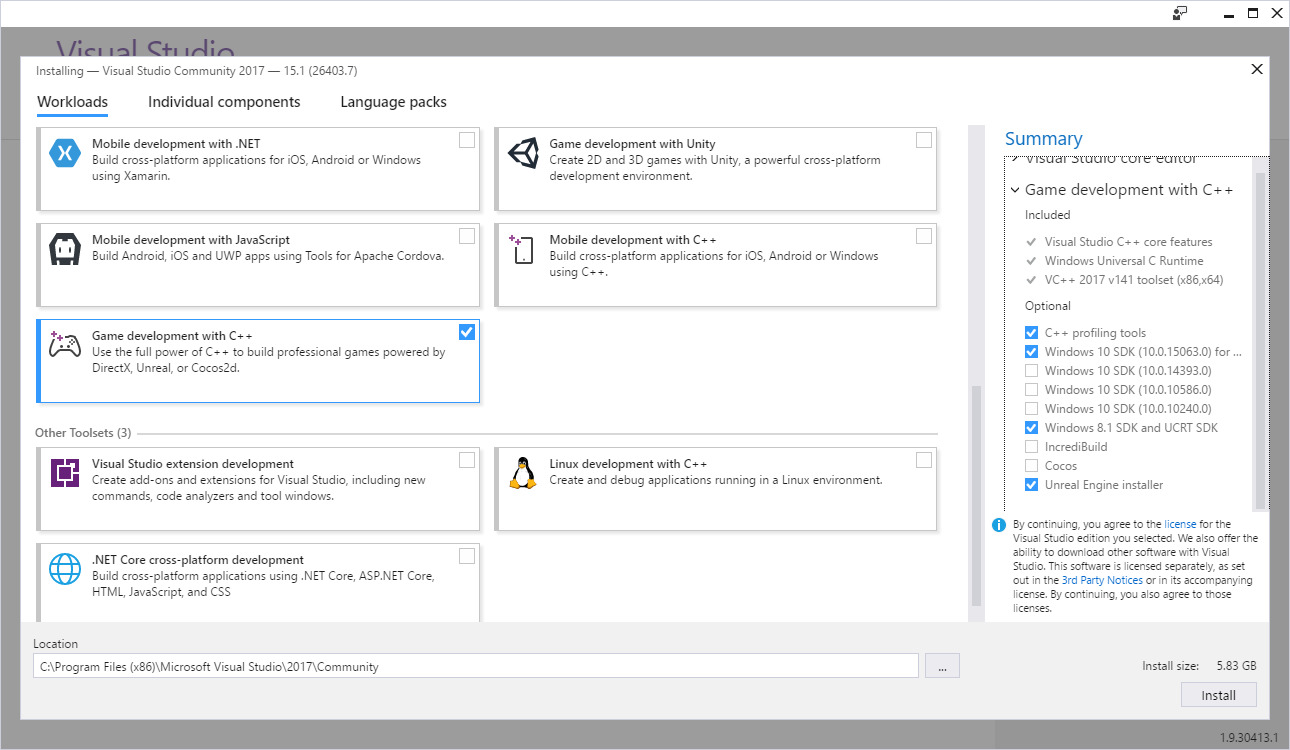The image size is (1290, 750).
Task: Check Windows 10 SDK (10.0.14393.0) option
Action: [x=1031, y=371]
